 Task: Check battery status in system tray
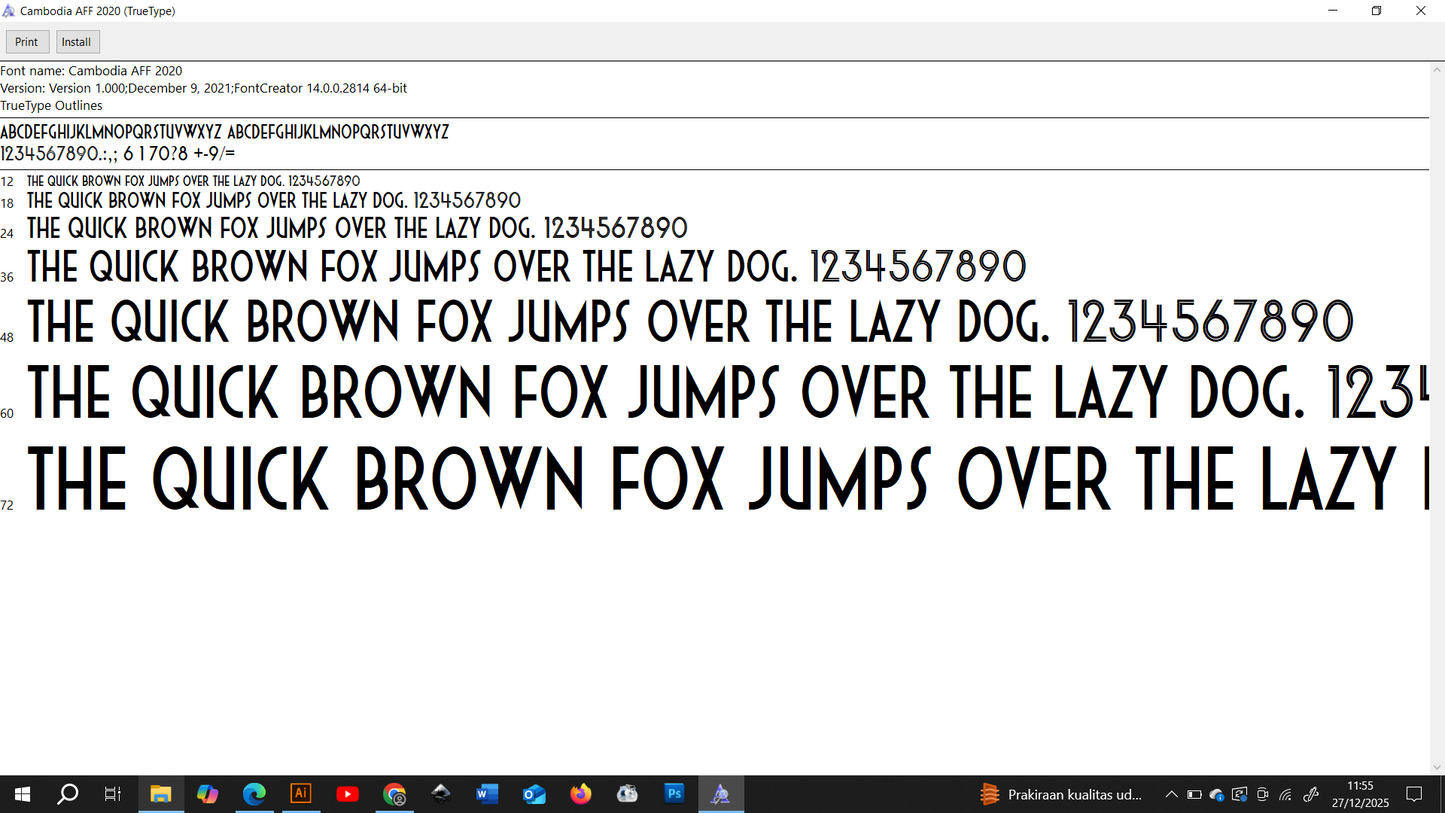tap(1194, 794)
